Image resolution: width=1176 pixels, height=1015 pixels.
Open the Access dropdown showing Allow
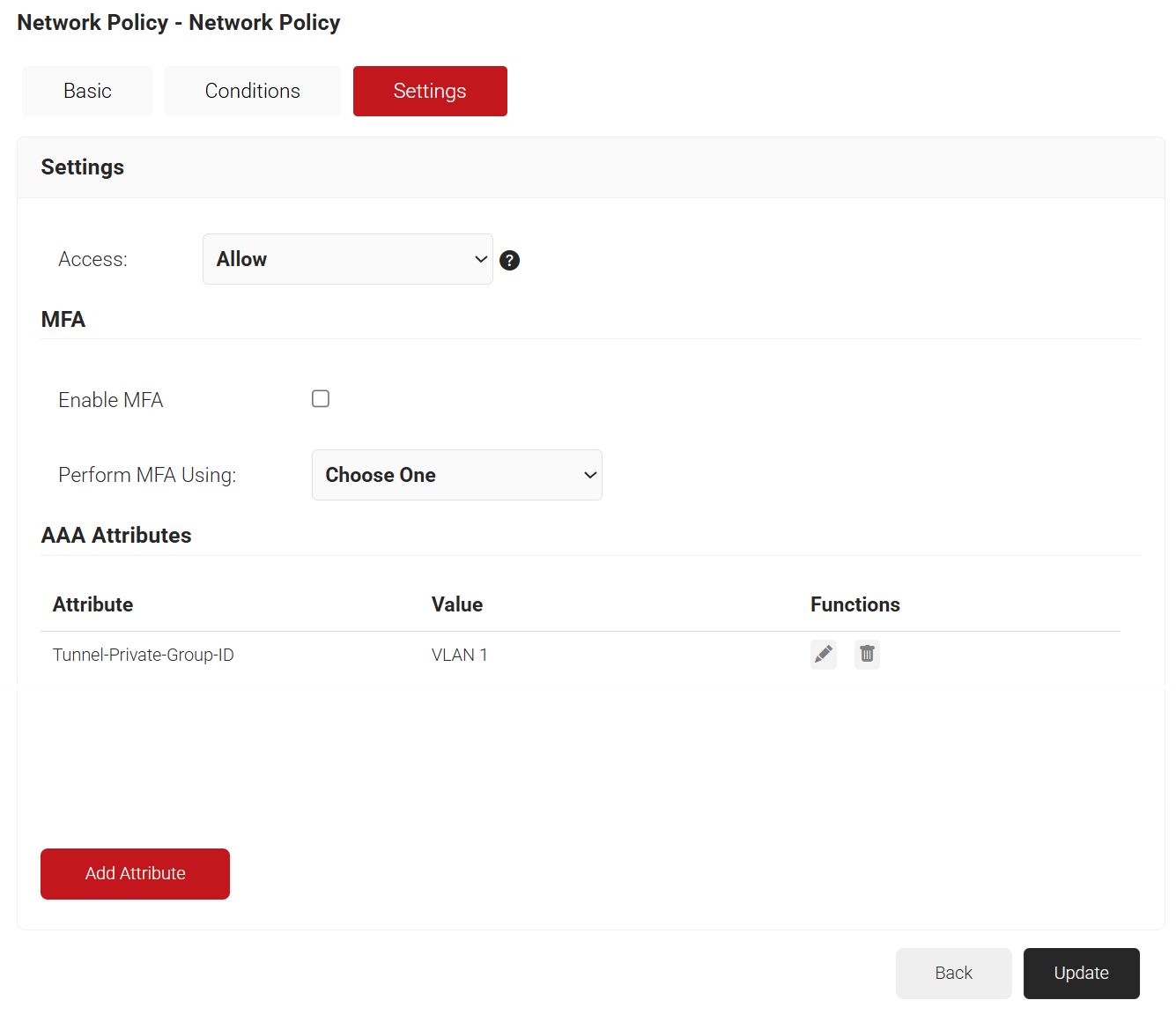pos(347,259)
